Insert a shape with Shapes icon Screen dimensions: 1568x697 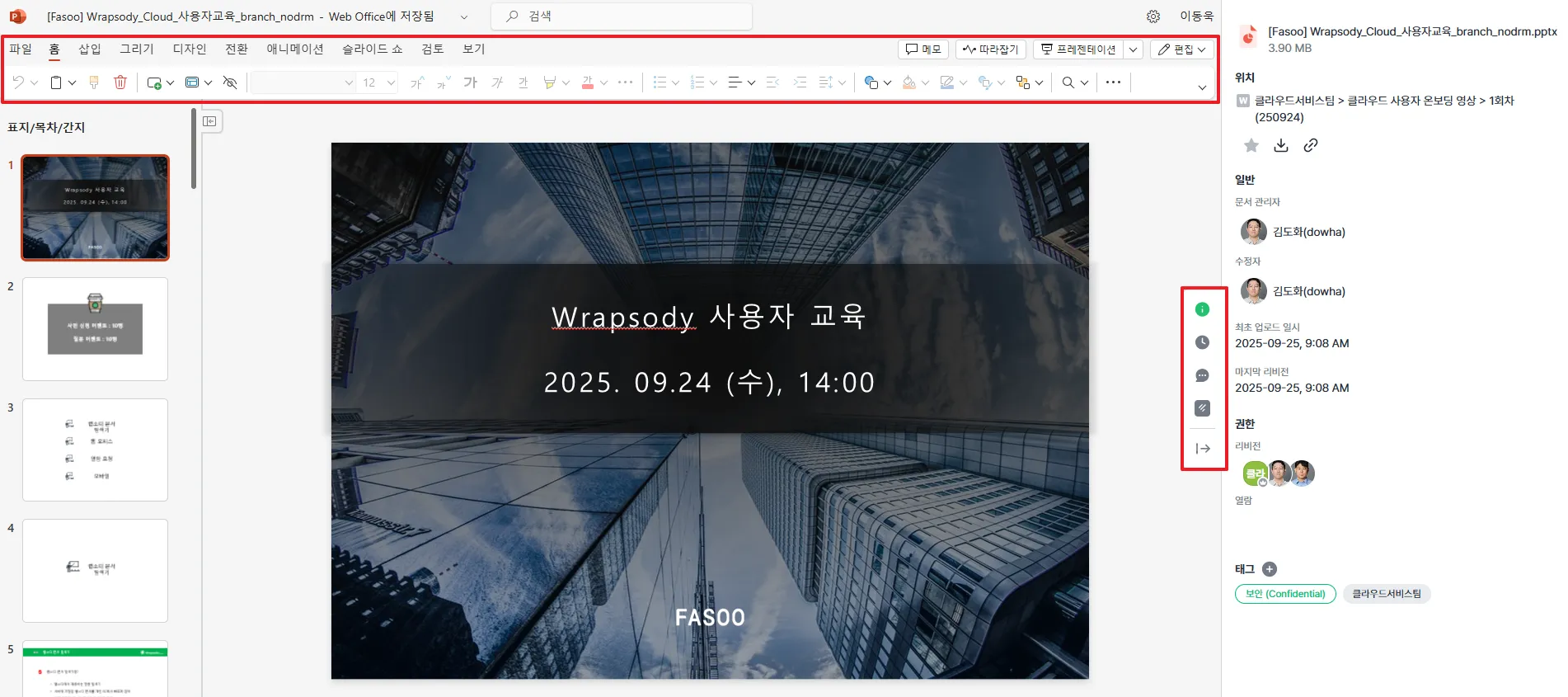pyautogui.click(x=871, y=82)
